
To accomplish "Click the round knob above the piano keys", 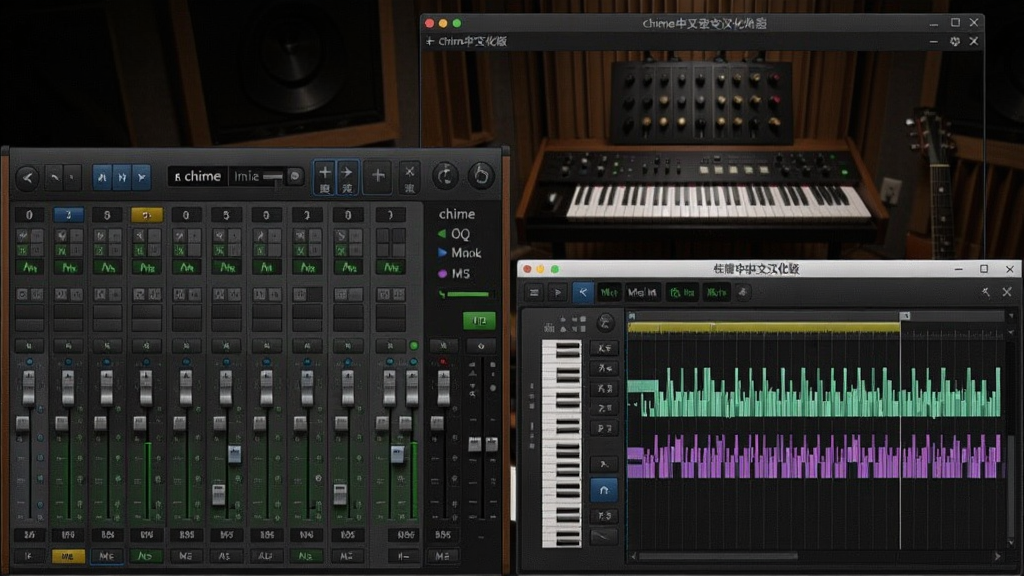I will point(605,322).
